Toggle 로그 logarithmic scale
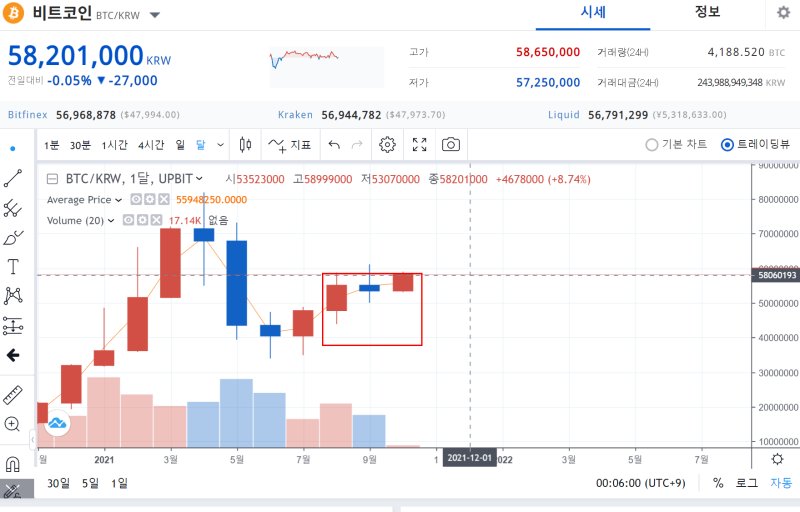Screen dimensions: 800x512 click(x=747, y=483)
